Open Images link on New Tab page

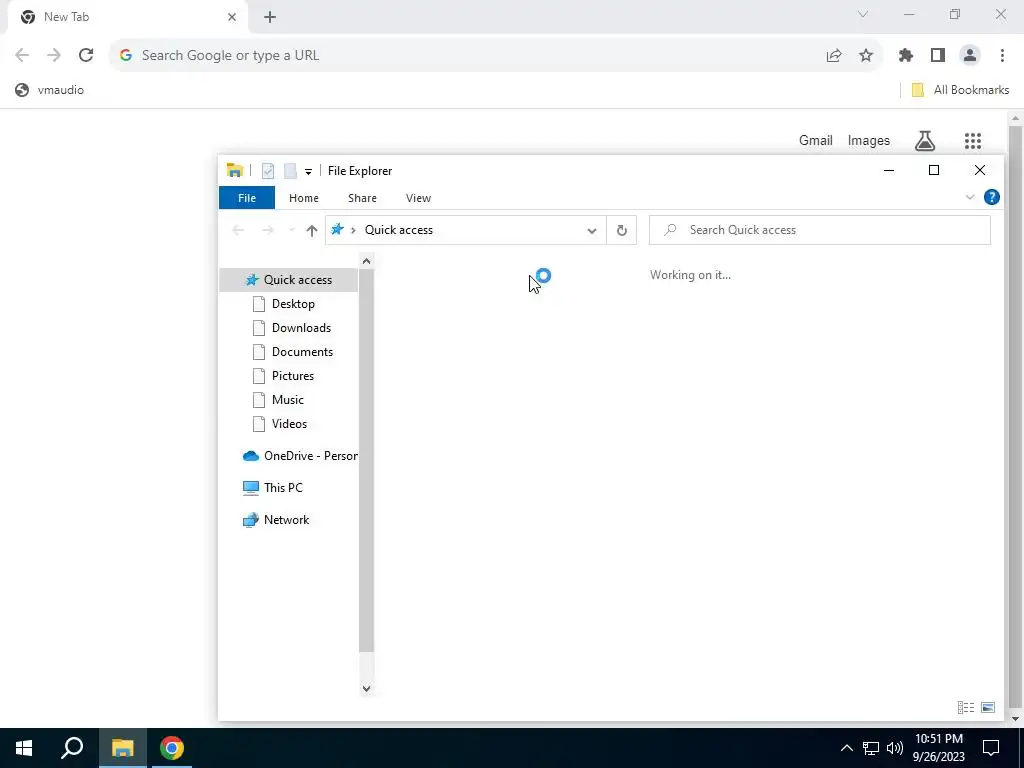pos(869,140)
